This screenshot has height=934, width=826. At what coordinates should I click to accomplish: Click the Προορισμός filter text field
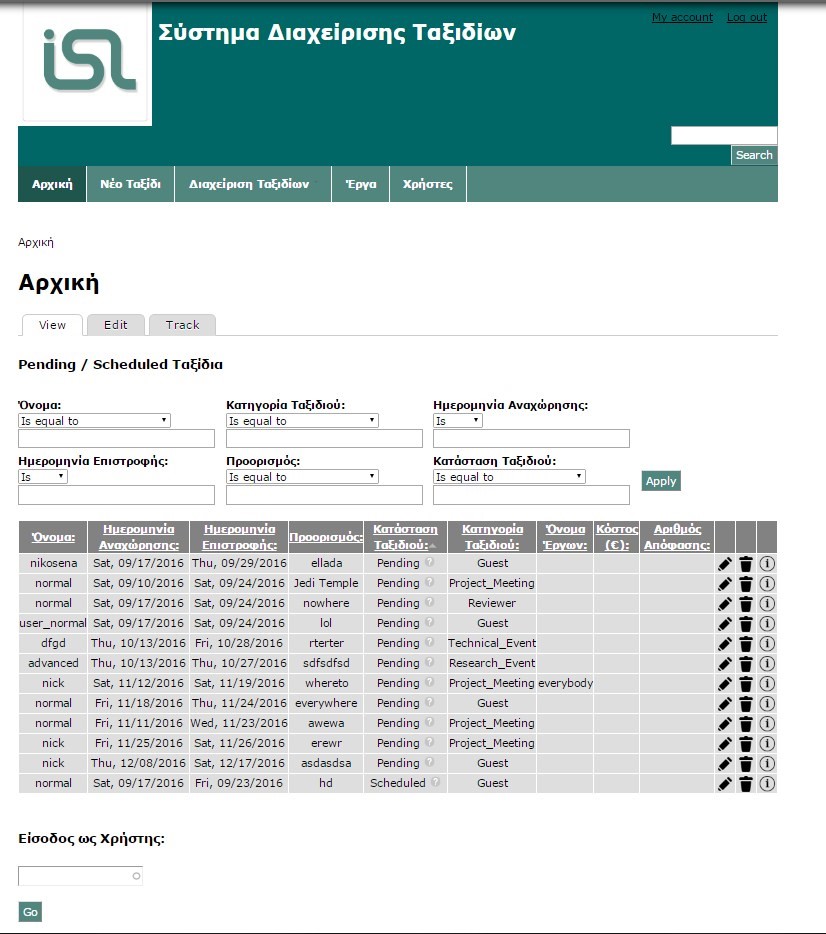tap(325, 495)
